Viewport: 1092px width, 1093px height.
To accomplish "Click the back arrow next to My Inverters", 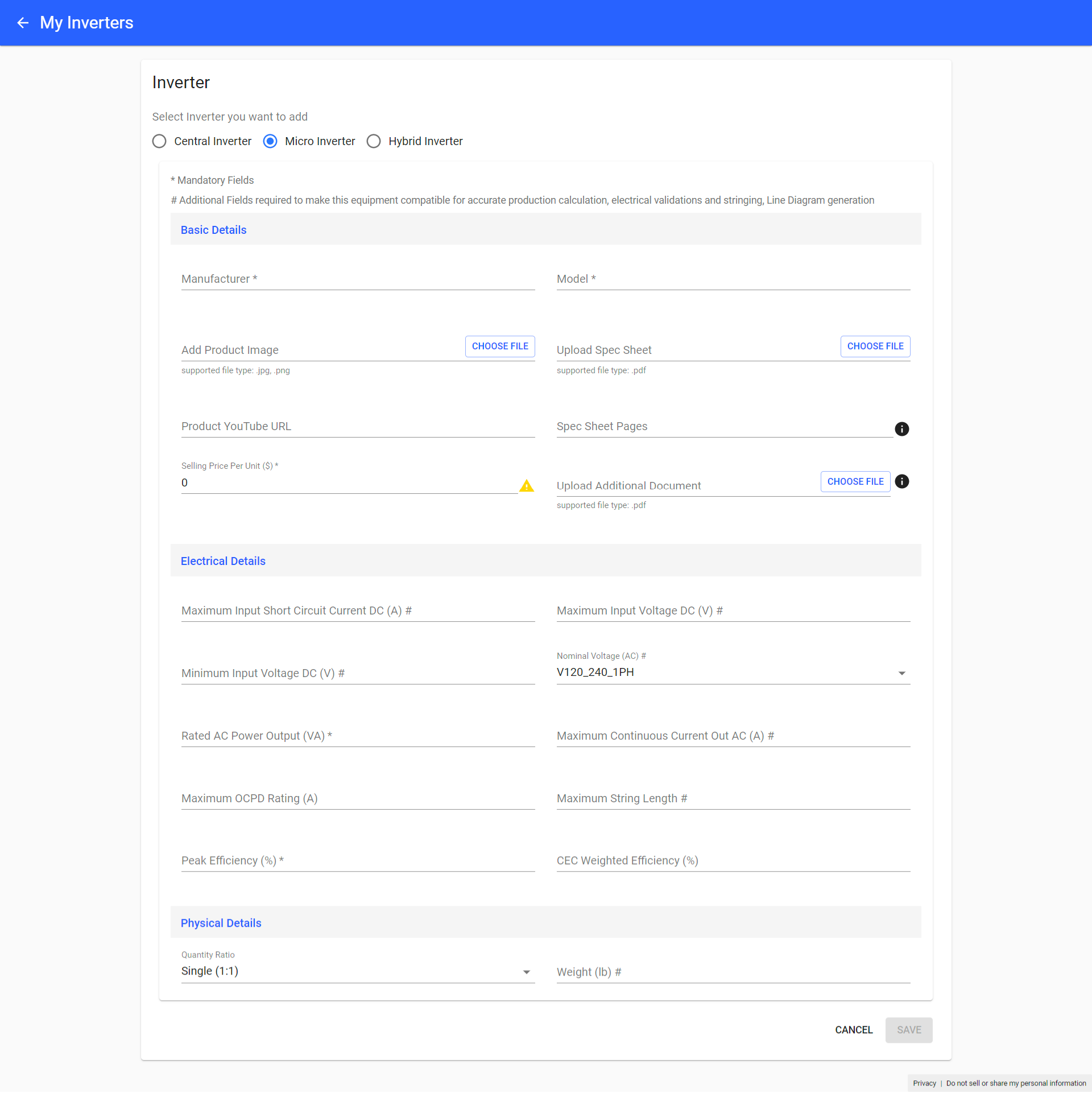I will 23,23.
